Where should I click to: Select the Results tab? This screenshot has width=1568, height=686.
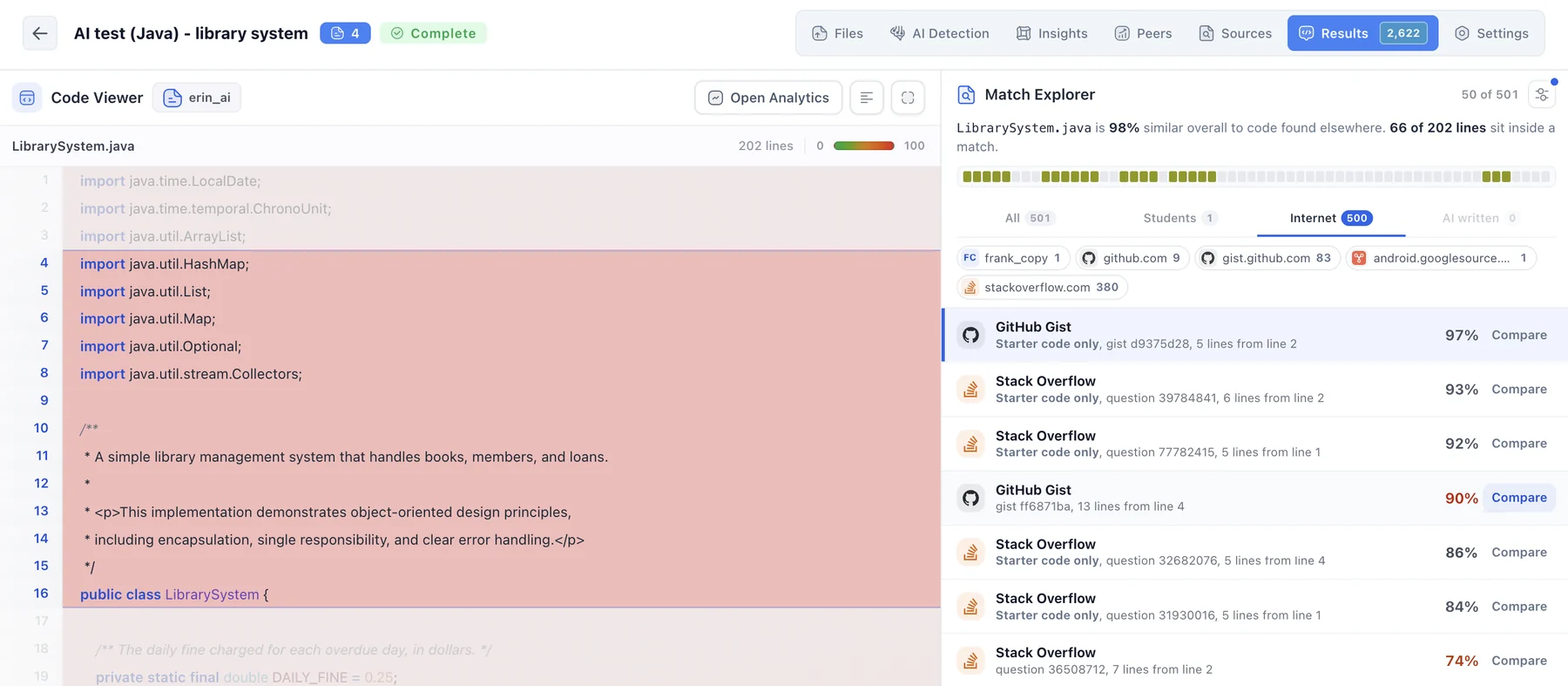pos(1362,33)
